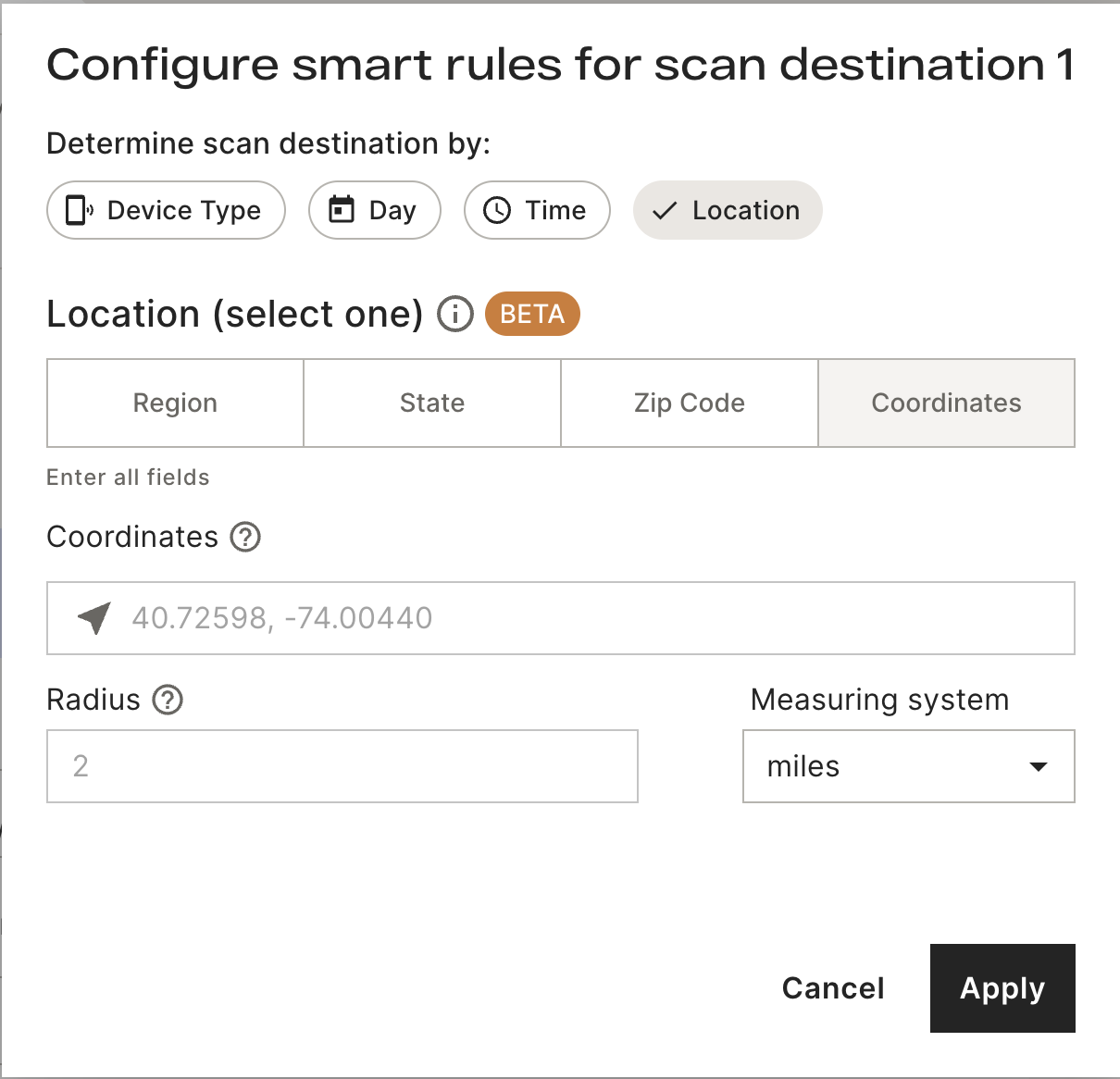Toggle the Day rule chip
1120x1079 pixels.
[375, 210]
